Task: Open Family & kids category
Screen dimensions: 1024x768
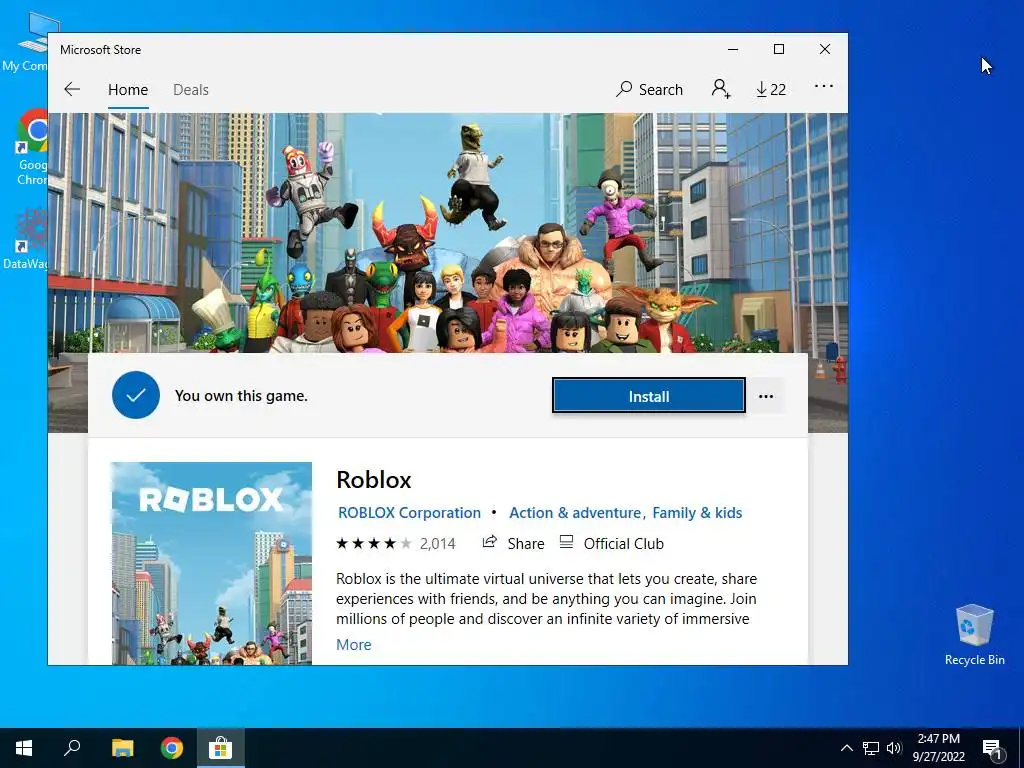Action: tap(697, 513)
